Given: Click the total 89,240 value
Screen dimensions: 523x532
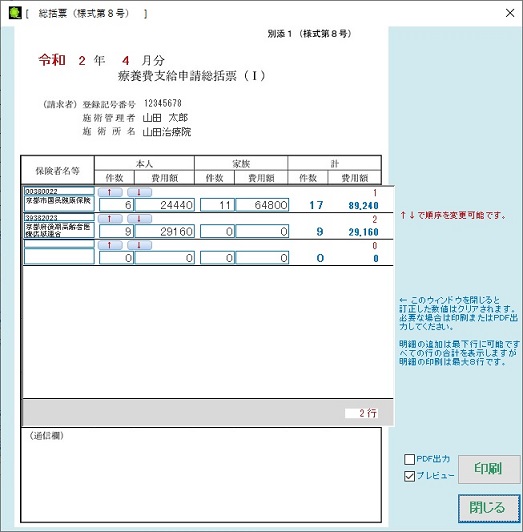Looking at the screenshot, I should click(363, 206).
